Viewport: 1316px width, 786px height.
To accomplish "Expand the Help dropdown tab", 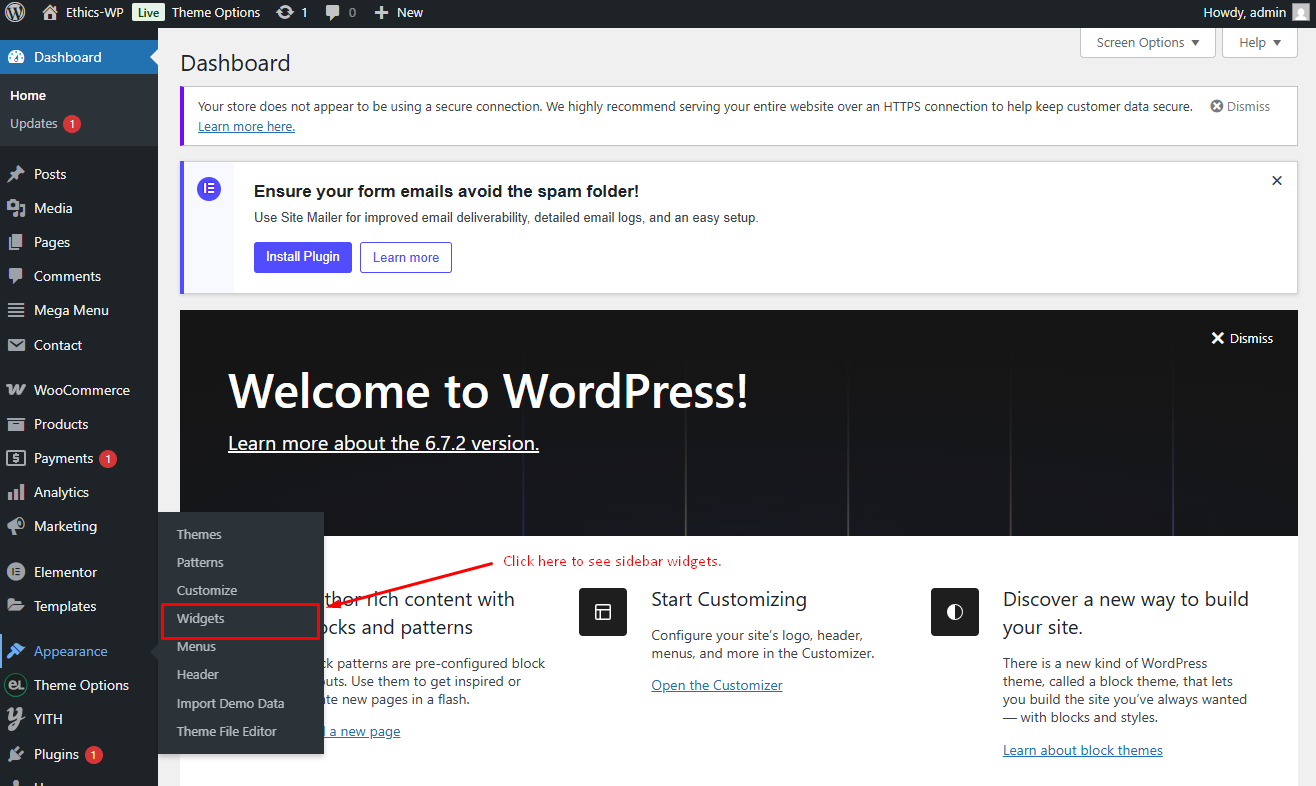I will tap(1260, 43).
